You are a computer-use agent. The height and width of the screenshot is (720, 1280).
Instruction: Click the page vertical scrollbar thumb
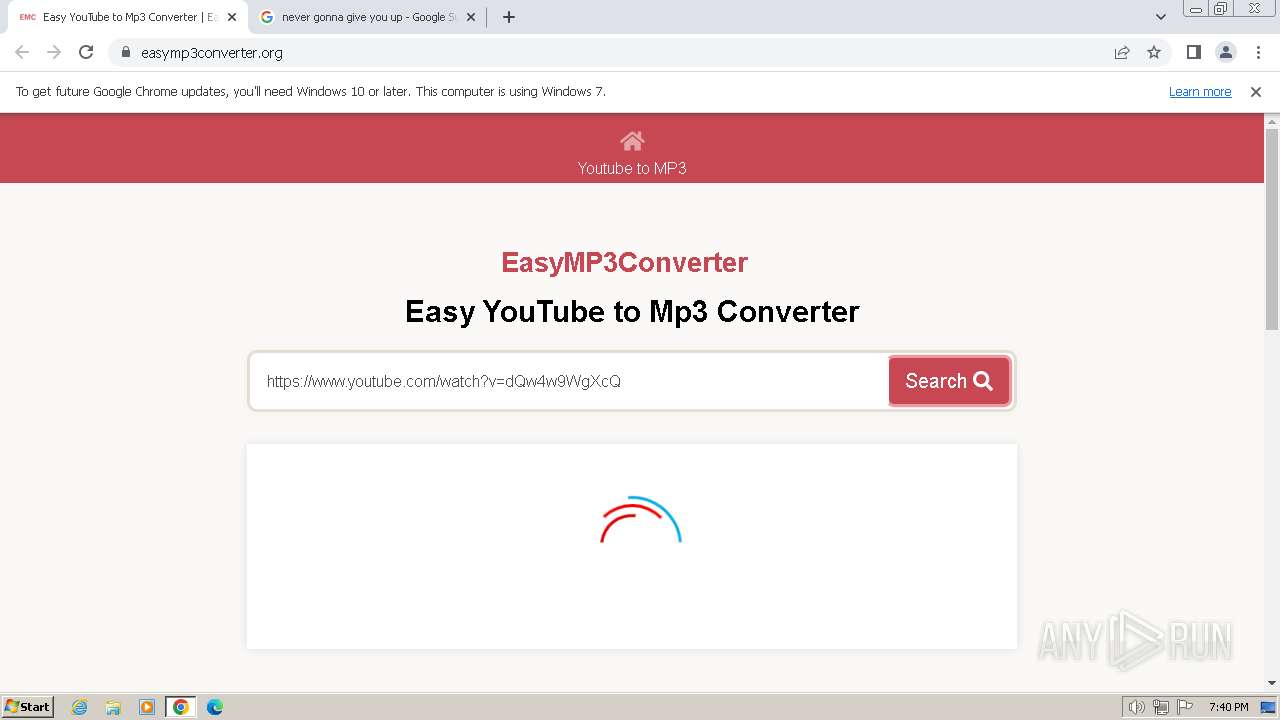click(x=1272, y=228)
